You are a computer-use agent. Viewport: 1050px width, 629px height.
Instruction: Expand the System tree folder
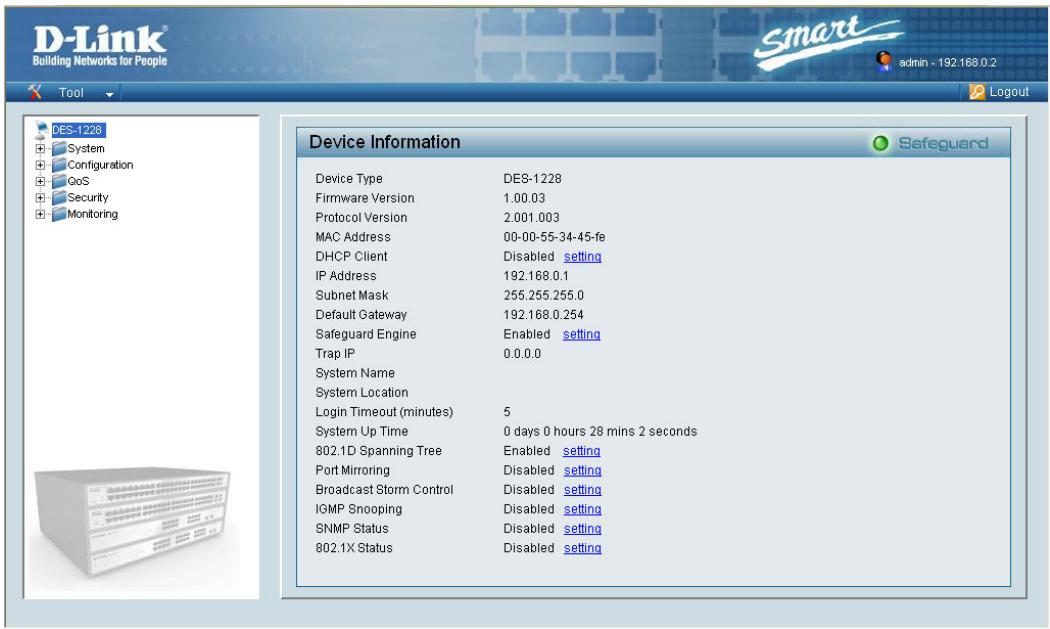[40, 149]
